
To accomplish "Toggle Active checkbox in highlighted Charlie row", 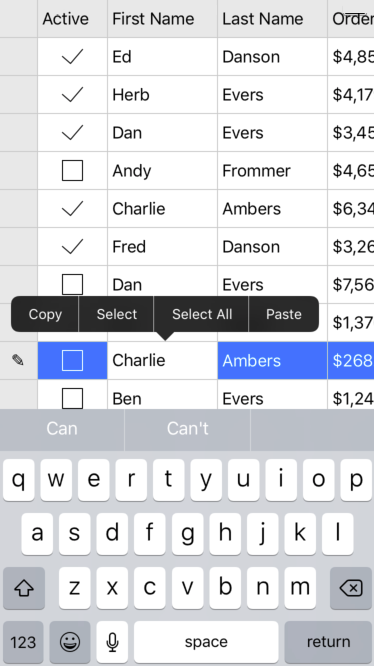I will (x=72, y=360).
